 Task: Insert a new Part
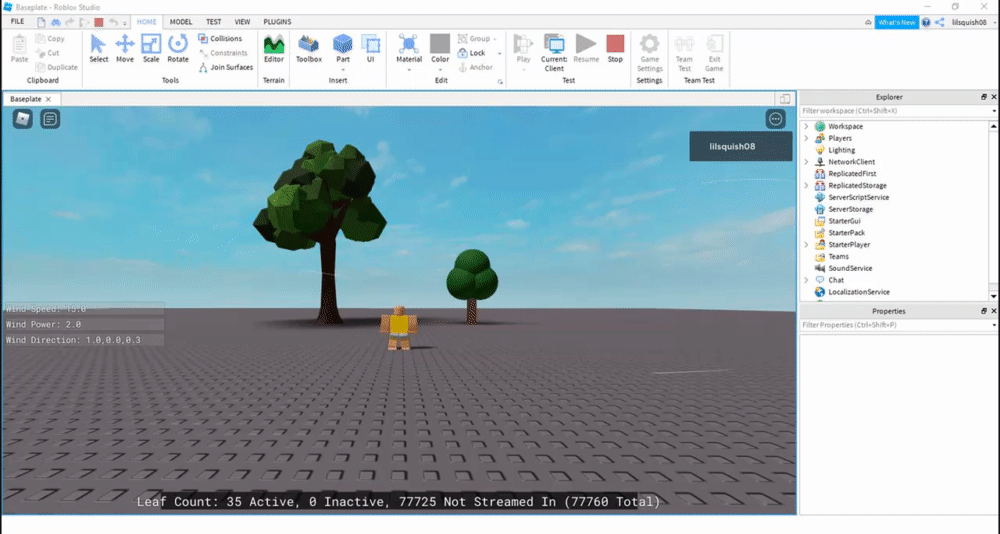342,48
